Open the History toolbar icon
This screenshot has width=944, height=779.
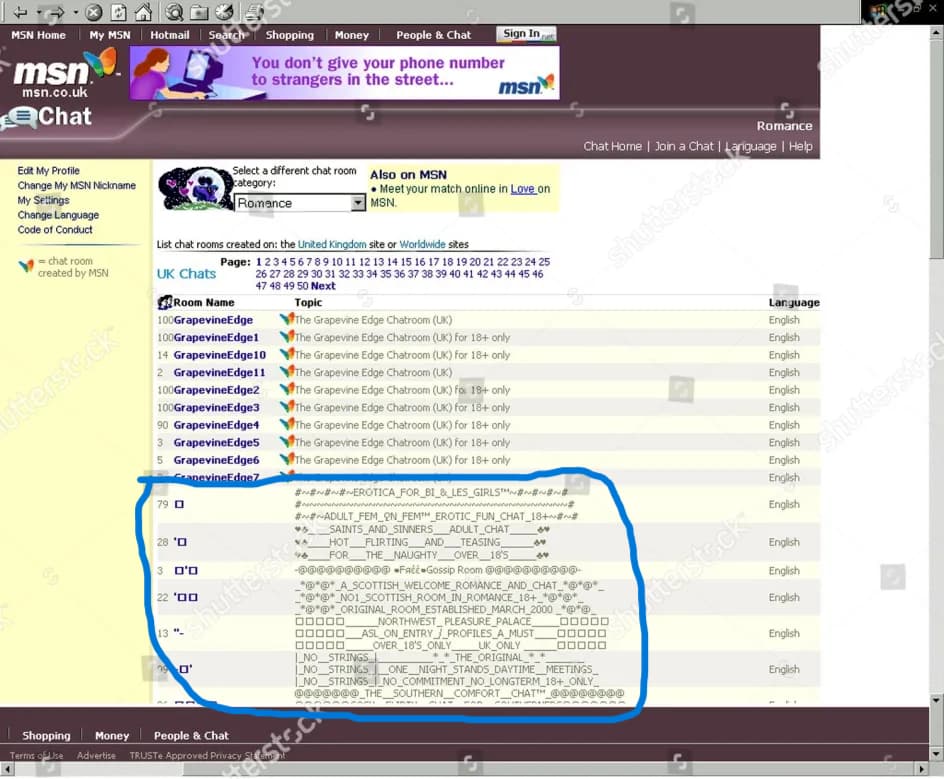[224, 12]
